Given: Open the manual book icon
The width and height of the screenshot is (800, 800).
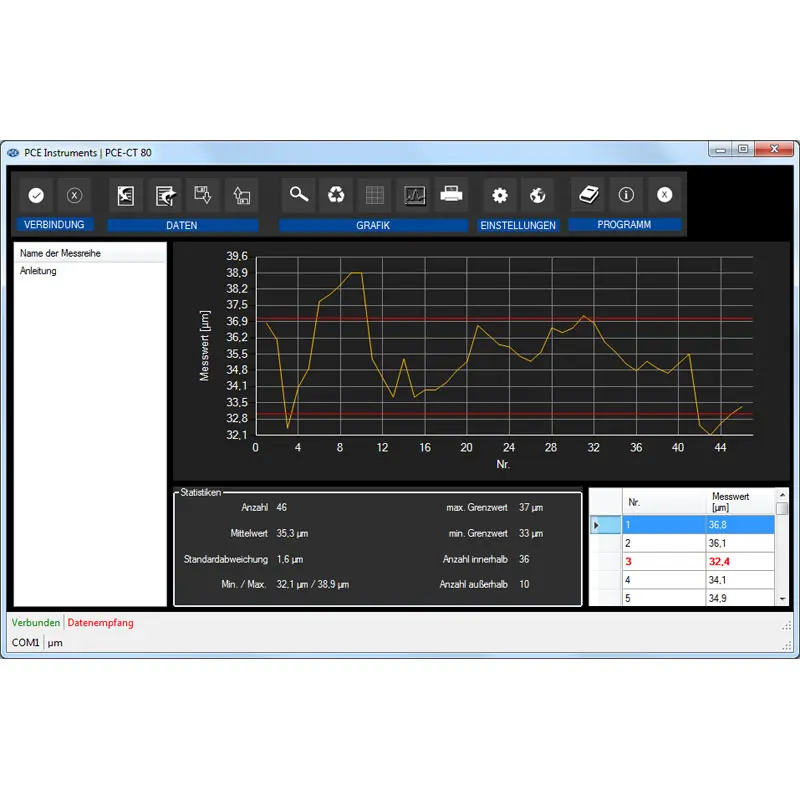Looking at the screenshot, I should [x=589, y=195].
